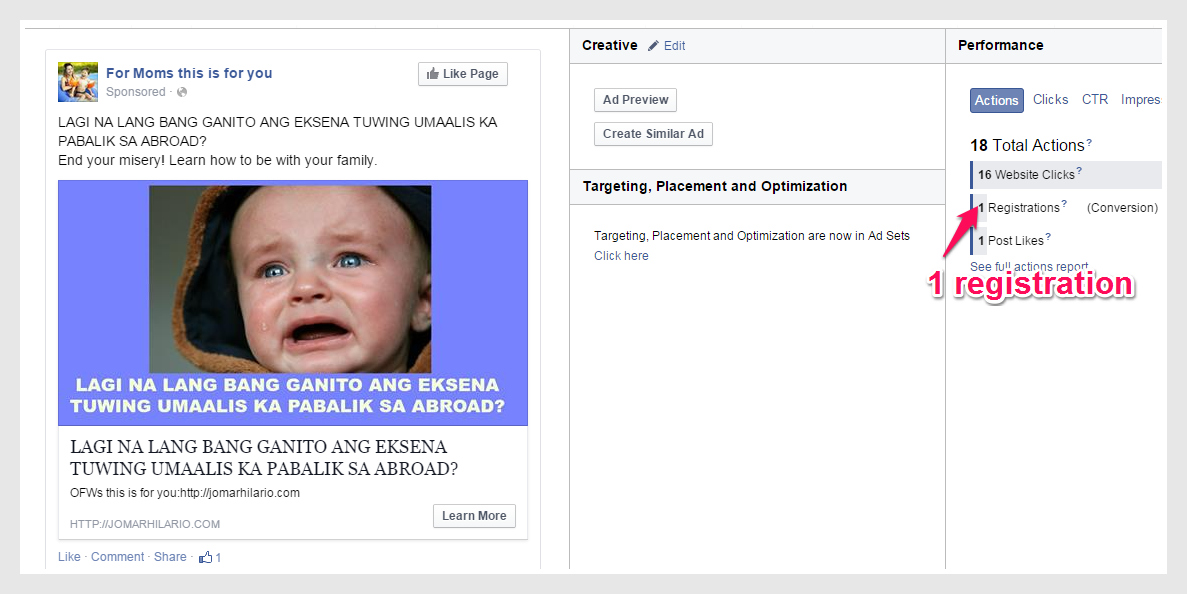Switch to the Clicks tab
This screenshot has width=1187, height=594.
click(x=1050, y=100)
